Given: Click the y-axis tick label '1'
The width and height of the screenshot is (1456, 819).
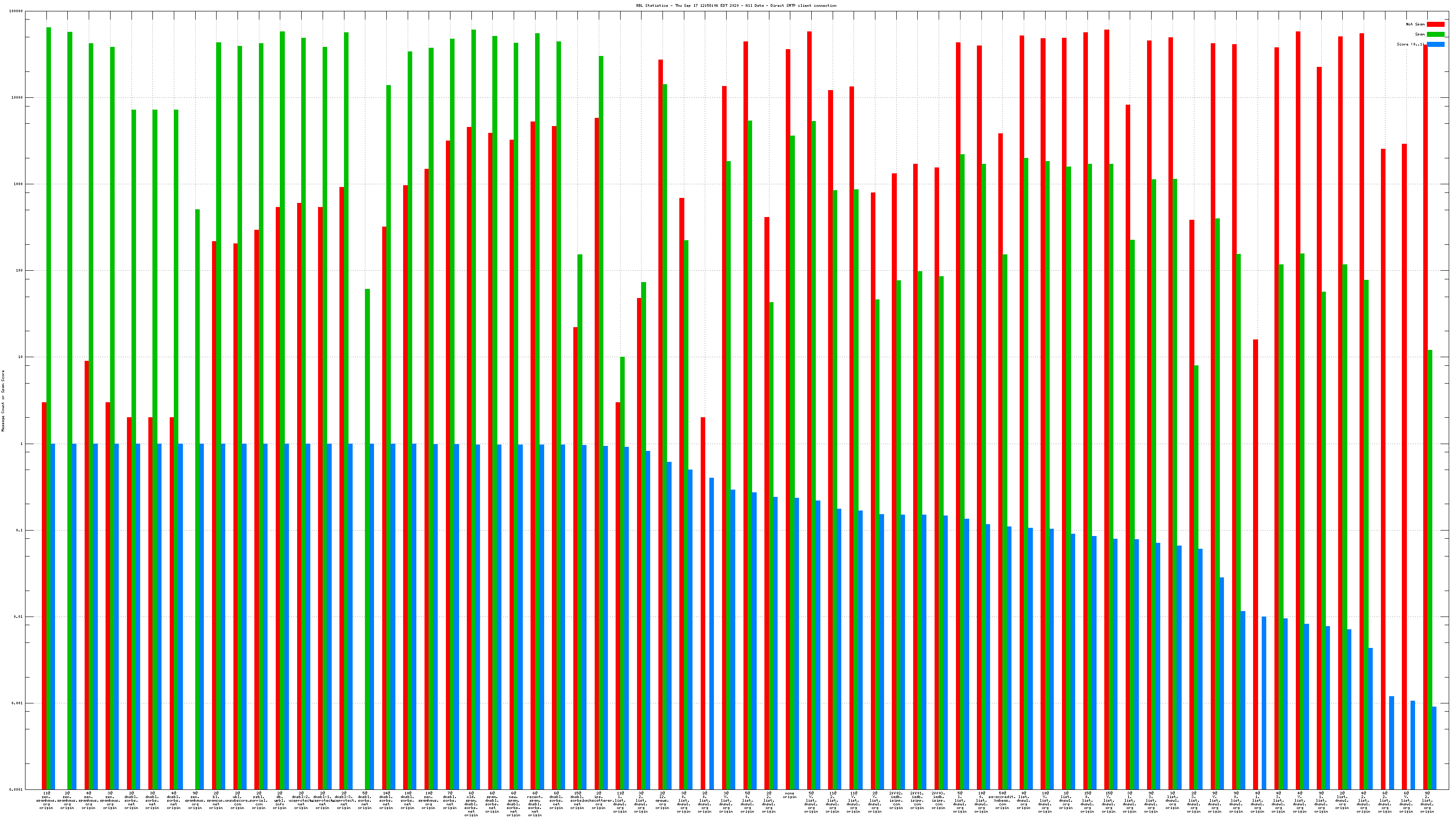Looking at the screenshot, I should coord(21,444).
